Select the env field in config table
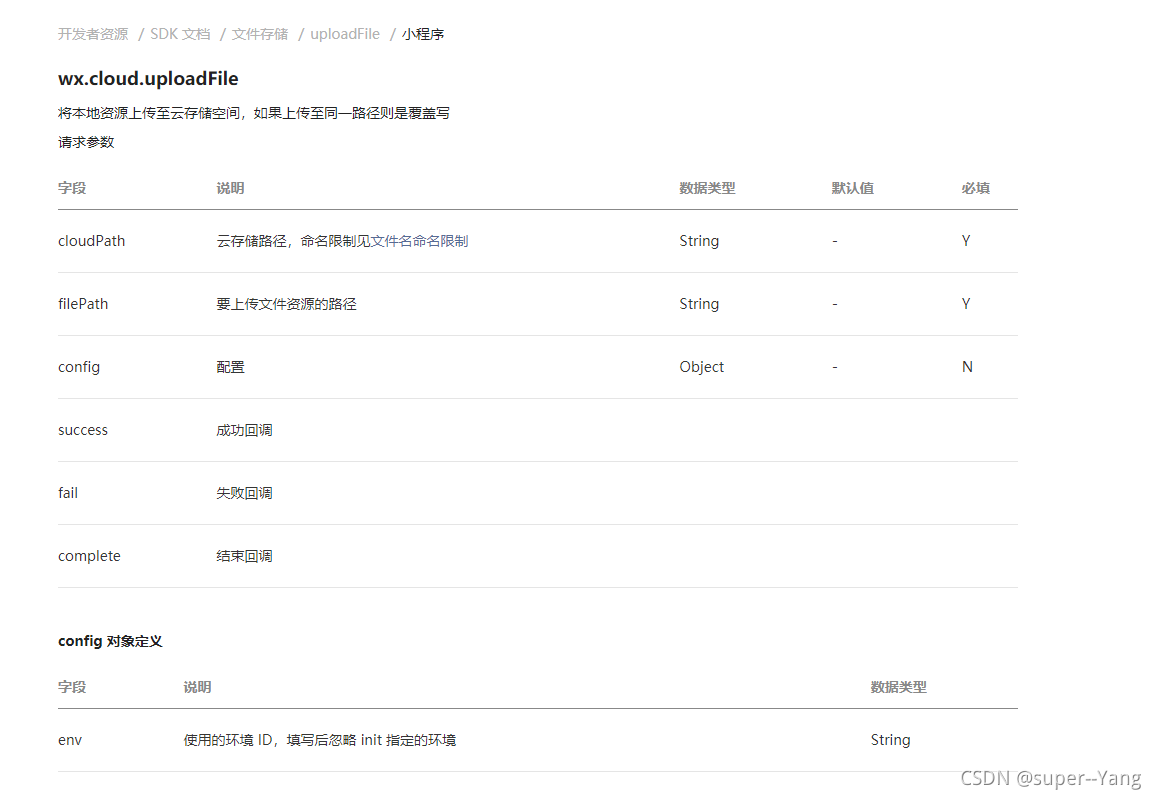 [69, 739]
